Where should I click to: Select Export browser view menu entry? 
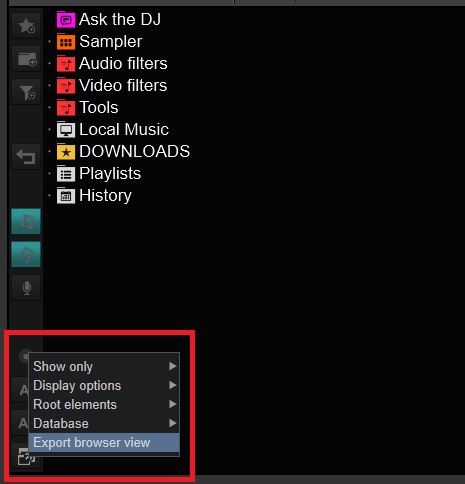click(x=104, y=443)
